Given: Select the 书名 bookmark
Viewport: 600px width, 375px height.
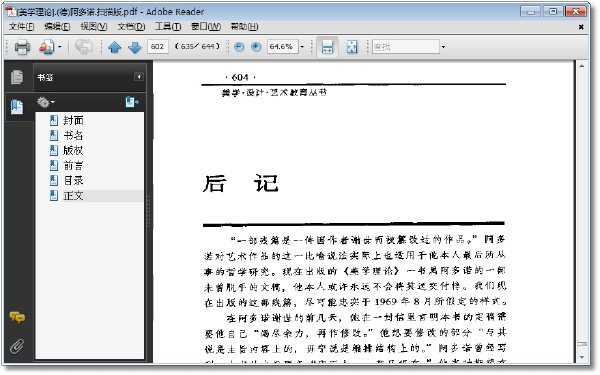Looking at the screenshot, I should pyautogui.click(x=73, y=135).
